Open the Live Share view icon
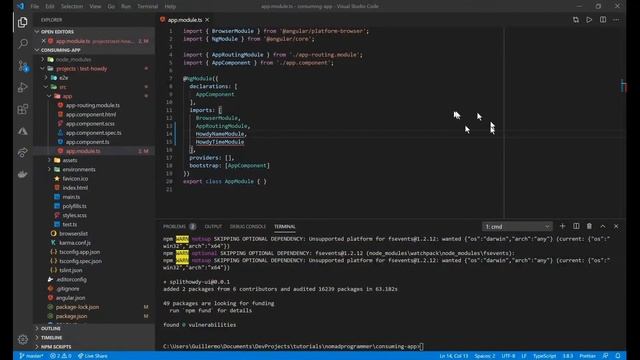The height and width of the screenshot is (360, 640). 23,152
